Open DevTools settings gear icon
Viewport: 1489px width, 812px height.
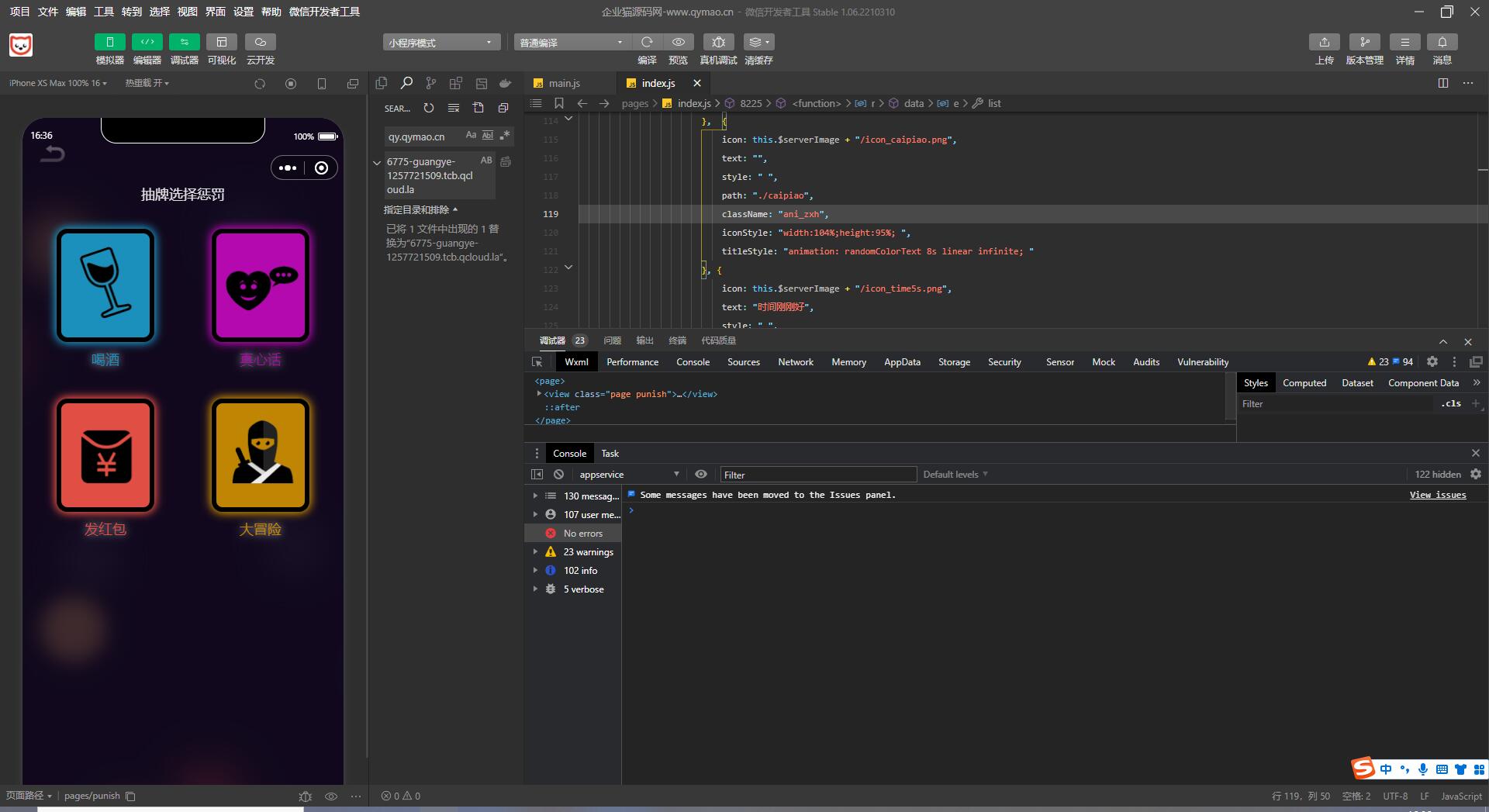coord(1432,362)
